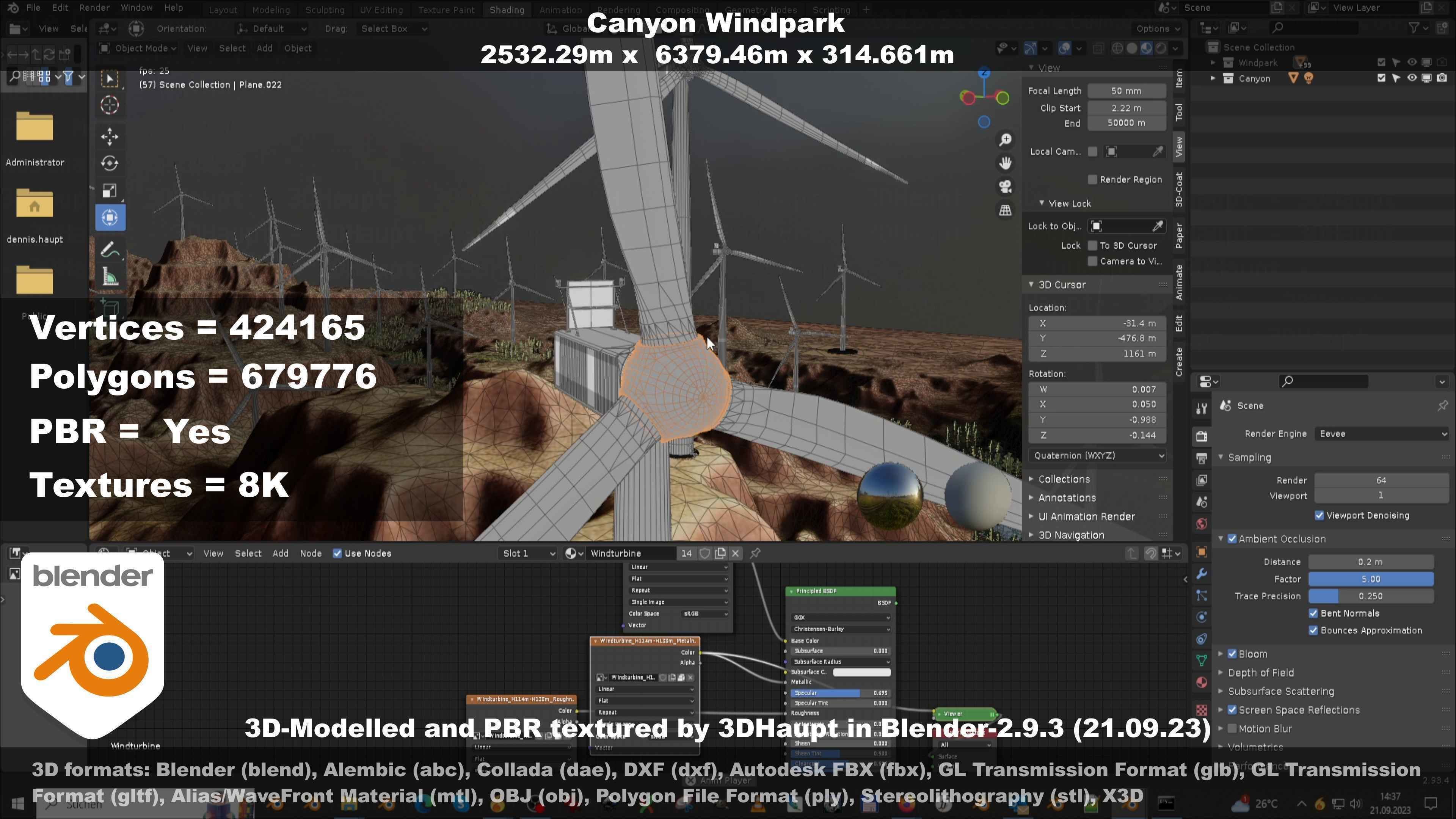Image resolution: width=1456 pixels, height=819 pixels.
Task: Open Quaternion (WXYZ) rotation mode dropdown
Action: tap(1097, 455)
